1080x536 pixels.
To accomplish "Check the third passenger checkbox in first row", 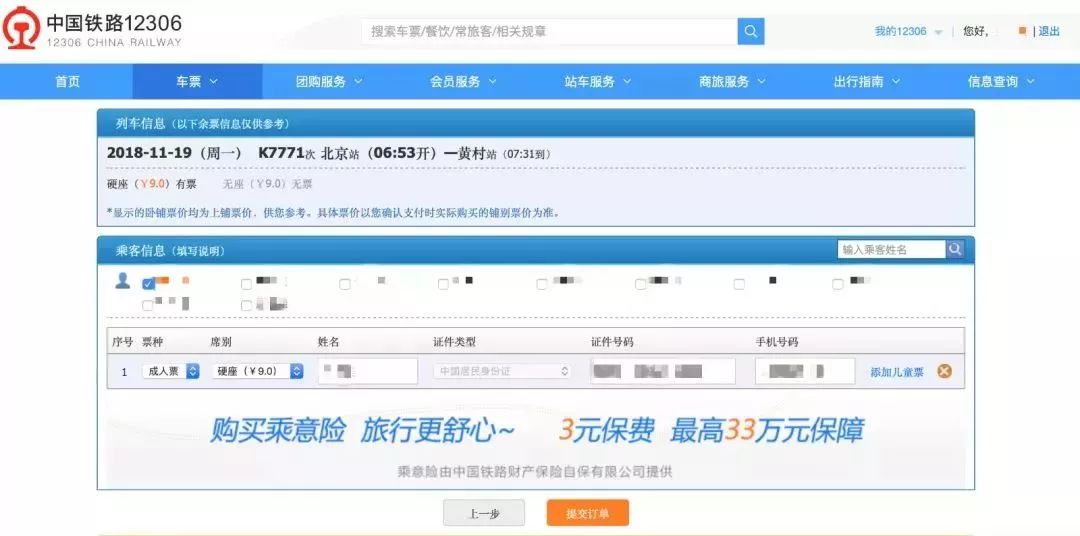I will click(x=345, y=284).
